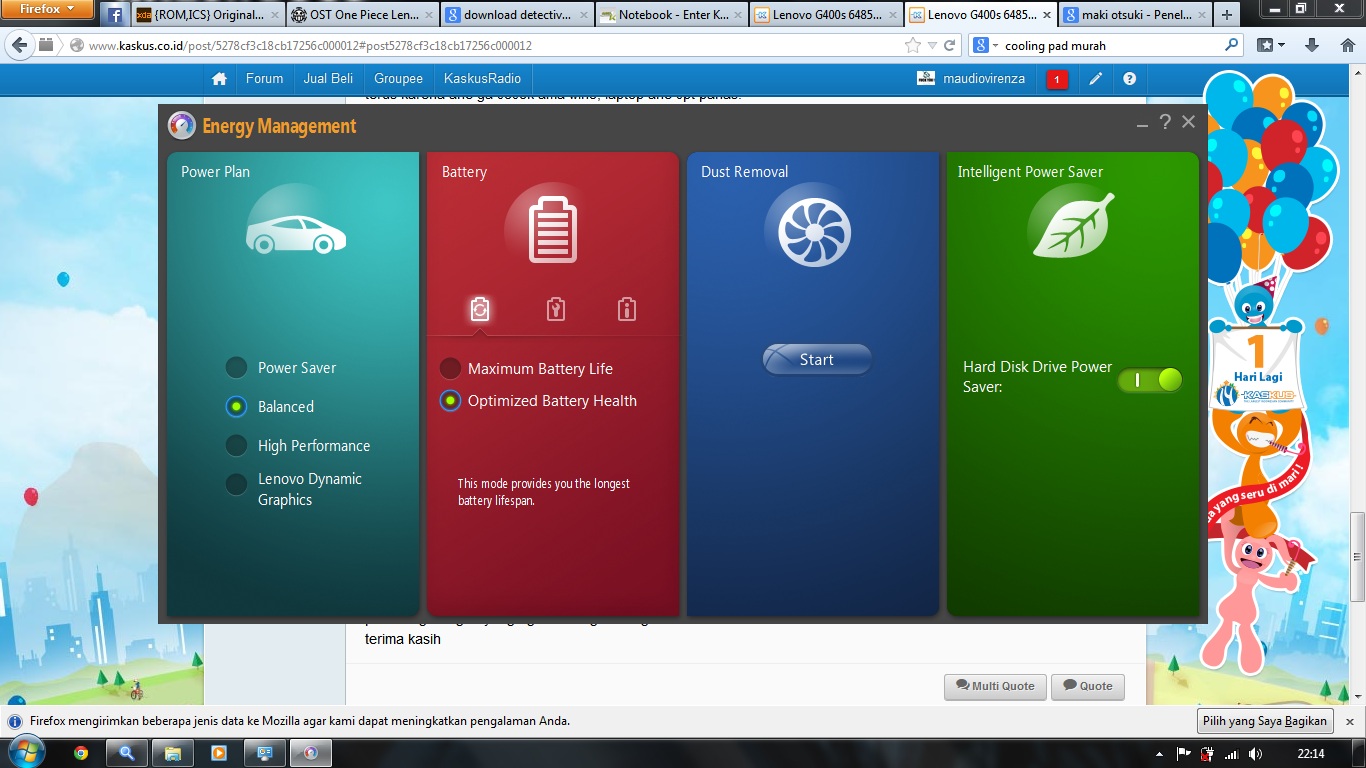Click the Kaskus header help question icon
Screen dimensions: 1366x768
click(x=1129, y=79)
